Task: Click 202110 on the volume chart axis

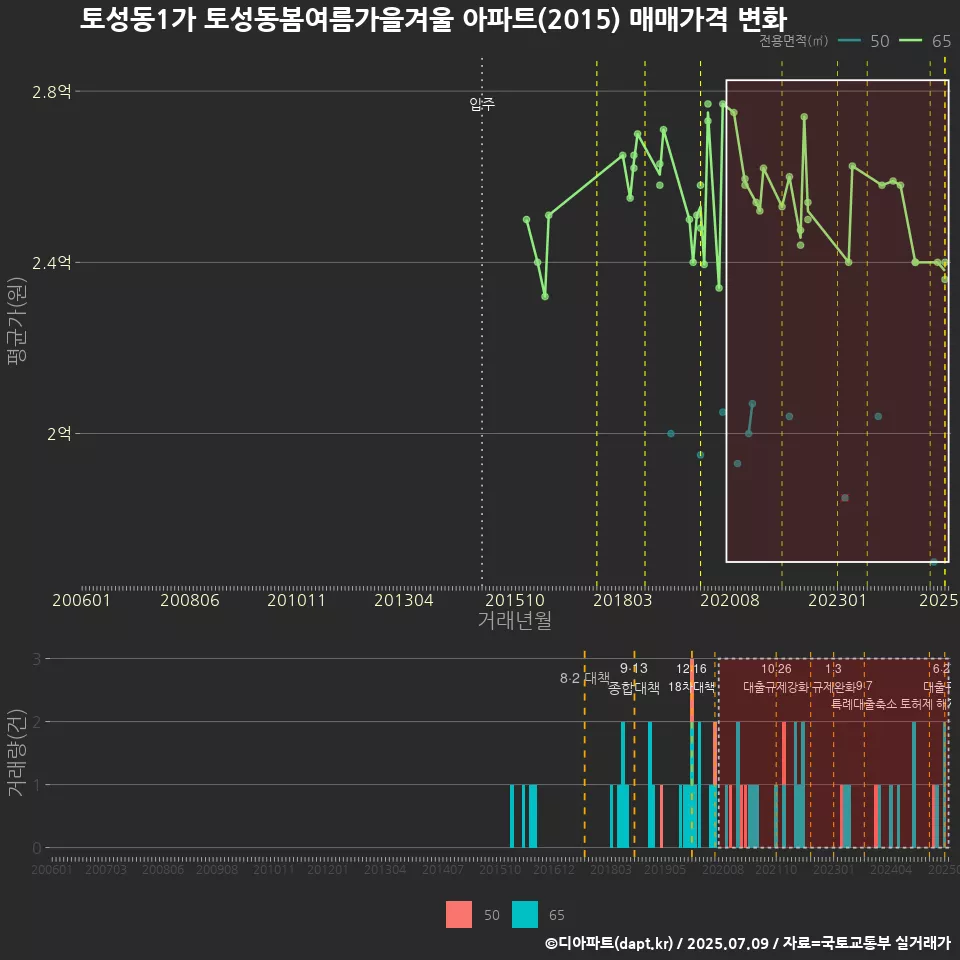Action: tap(776, 869)
